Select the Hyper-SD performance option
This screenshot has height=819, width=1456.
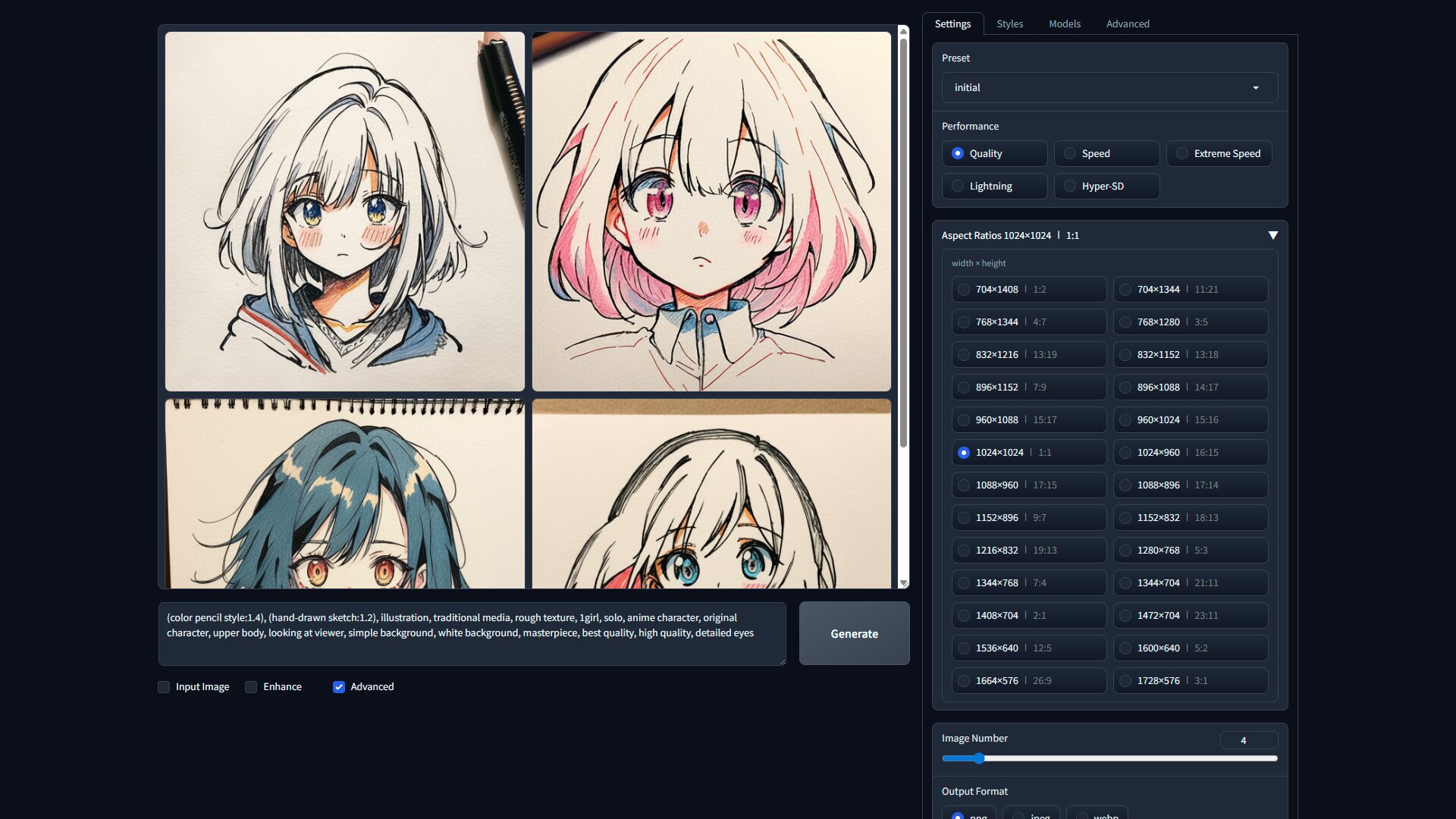1070,187
